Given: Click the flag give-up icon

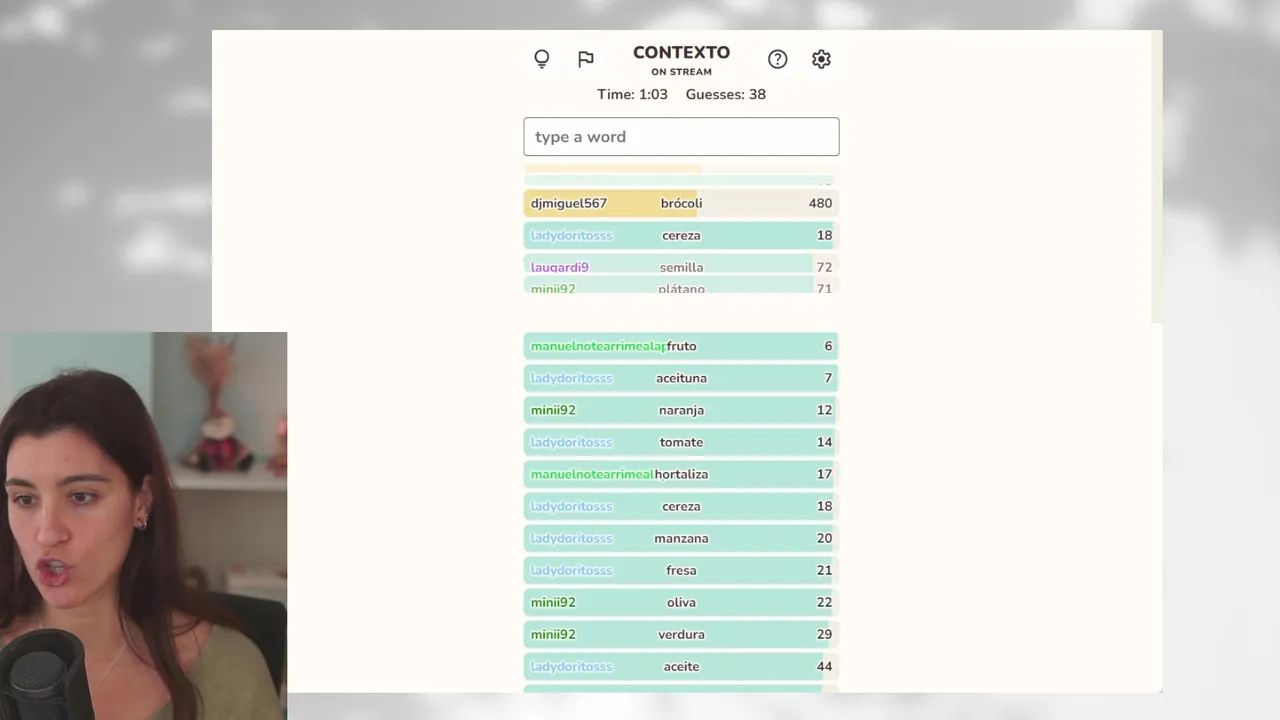Looking at the screenshot, I should coord(586,59).
